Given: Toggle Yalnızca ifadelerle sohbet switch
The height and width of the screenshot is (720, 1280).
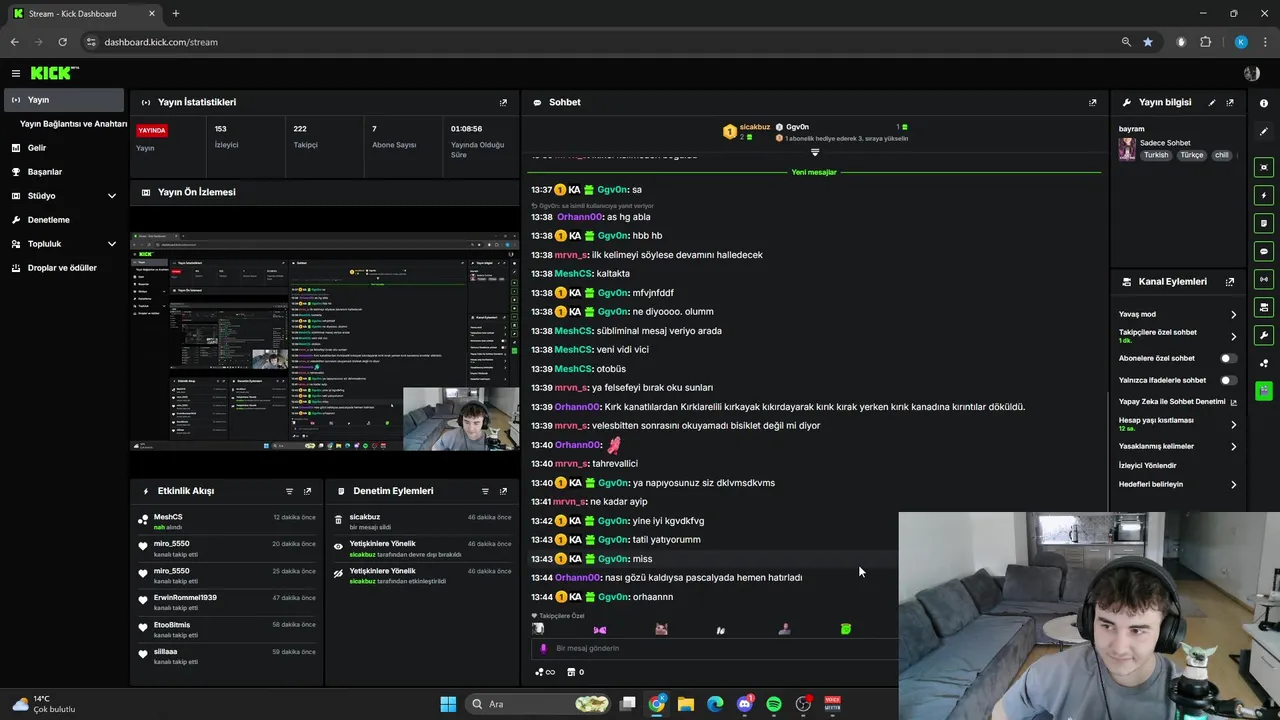Looking at the screenshot, I should coord(1228,380).
